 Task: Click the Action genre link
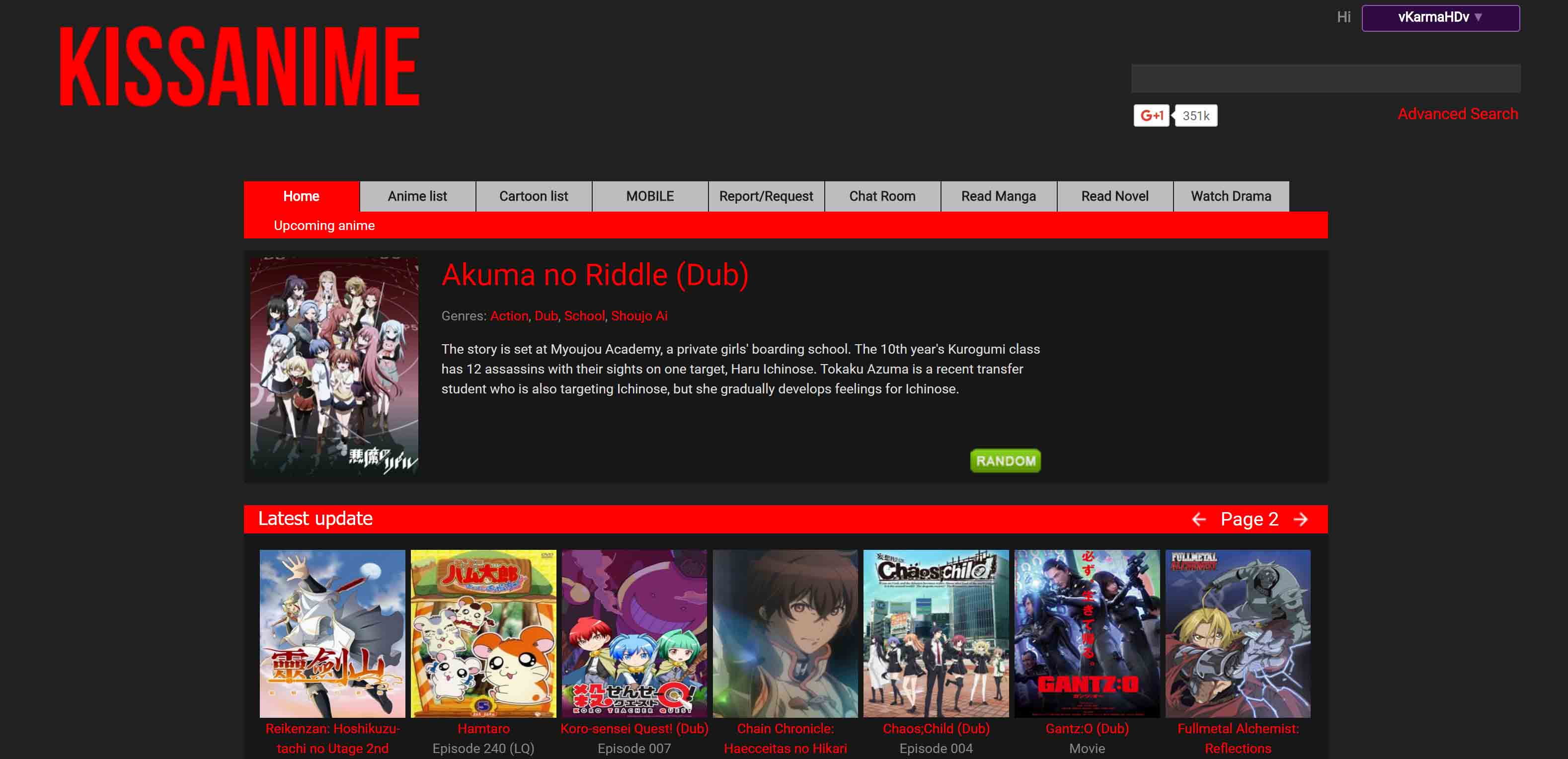(509, 316)
